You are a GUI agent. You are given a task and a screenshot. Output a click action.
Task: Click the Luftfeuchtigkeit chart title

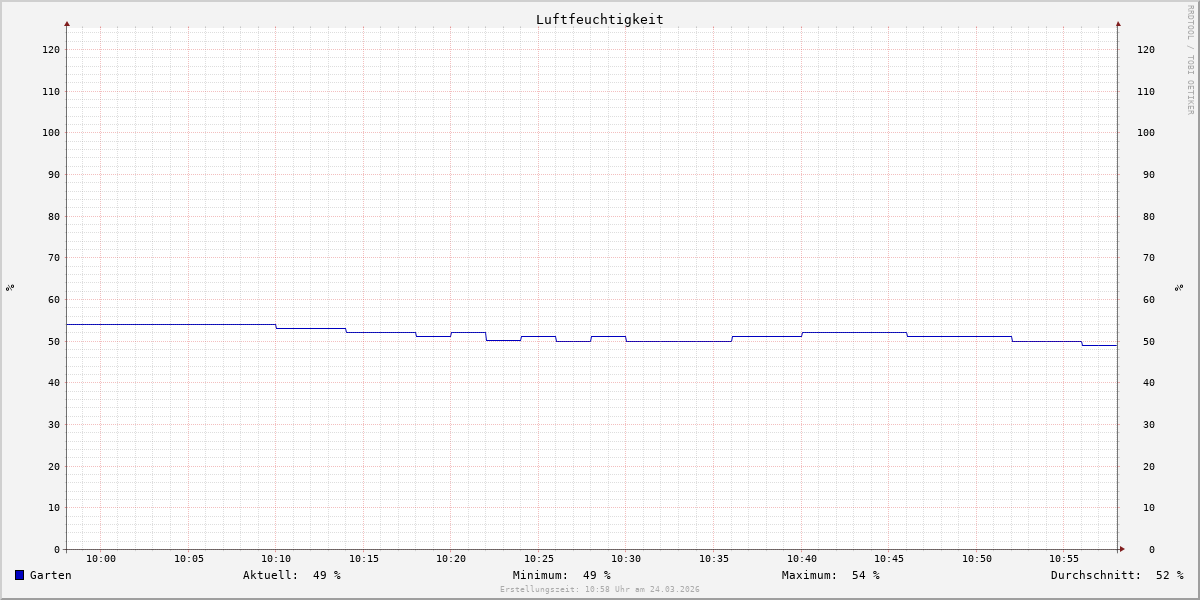[599, 19]
